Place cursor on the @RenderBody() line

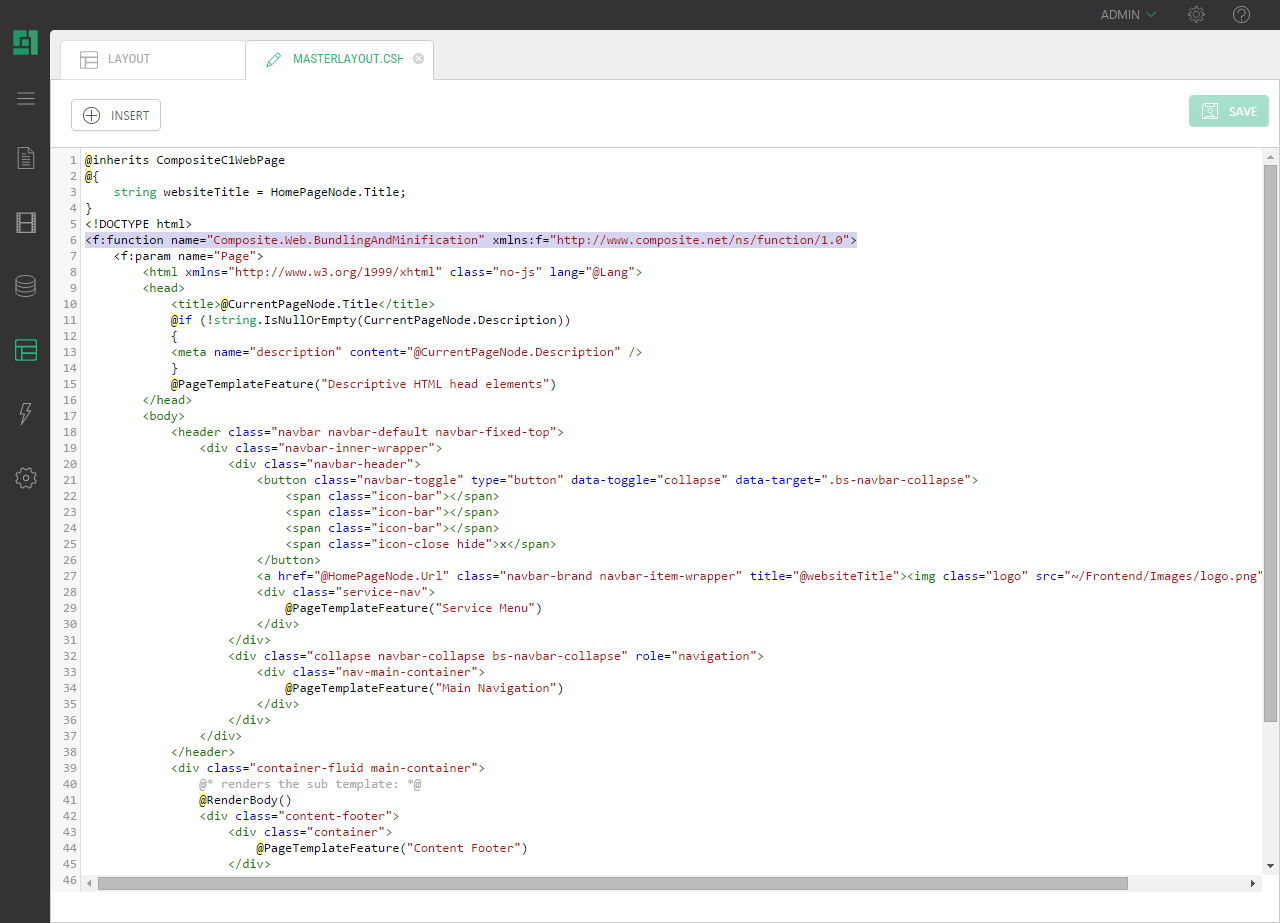pos(245,800)
